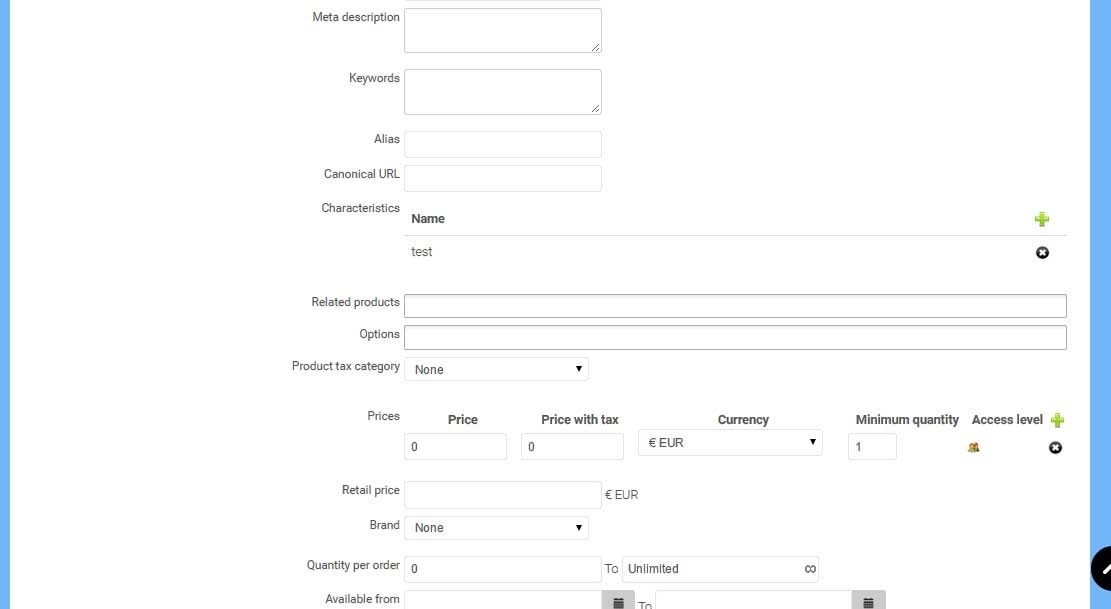Select the Price with tax input
Image resolution: width=1111 pixels, height=609 pixels.
point(572,446)
